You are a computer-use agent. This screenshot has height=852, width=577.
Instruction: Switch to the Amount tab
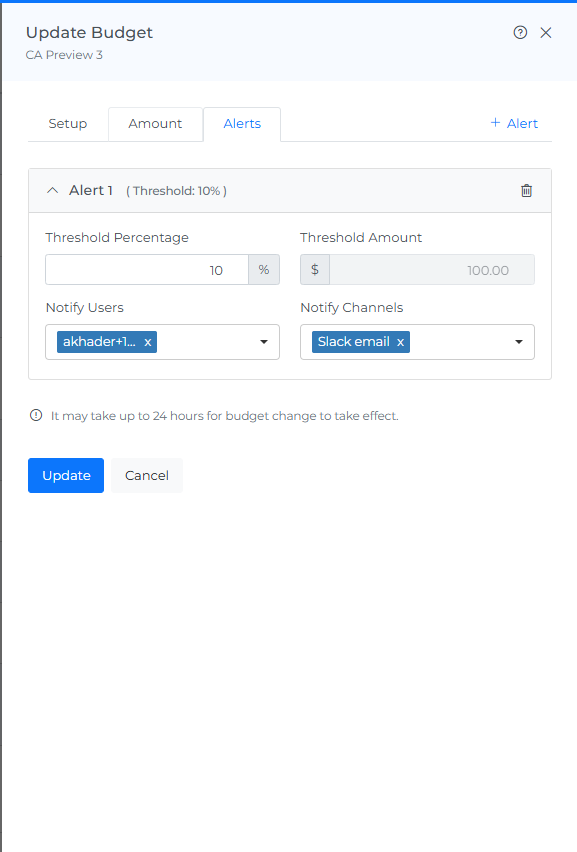click(155, 124)
